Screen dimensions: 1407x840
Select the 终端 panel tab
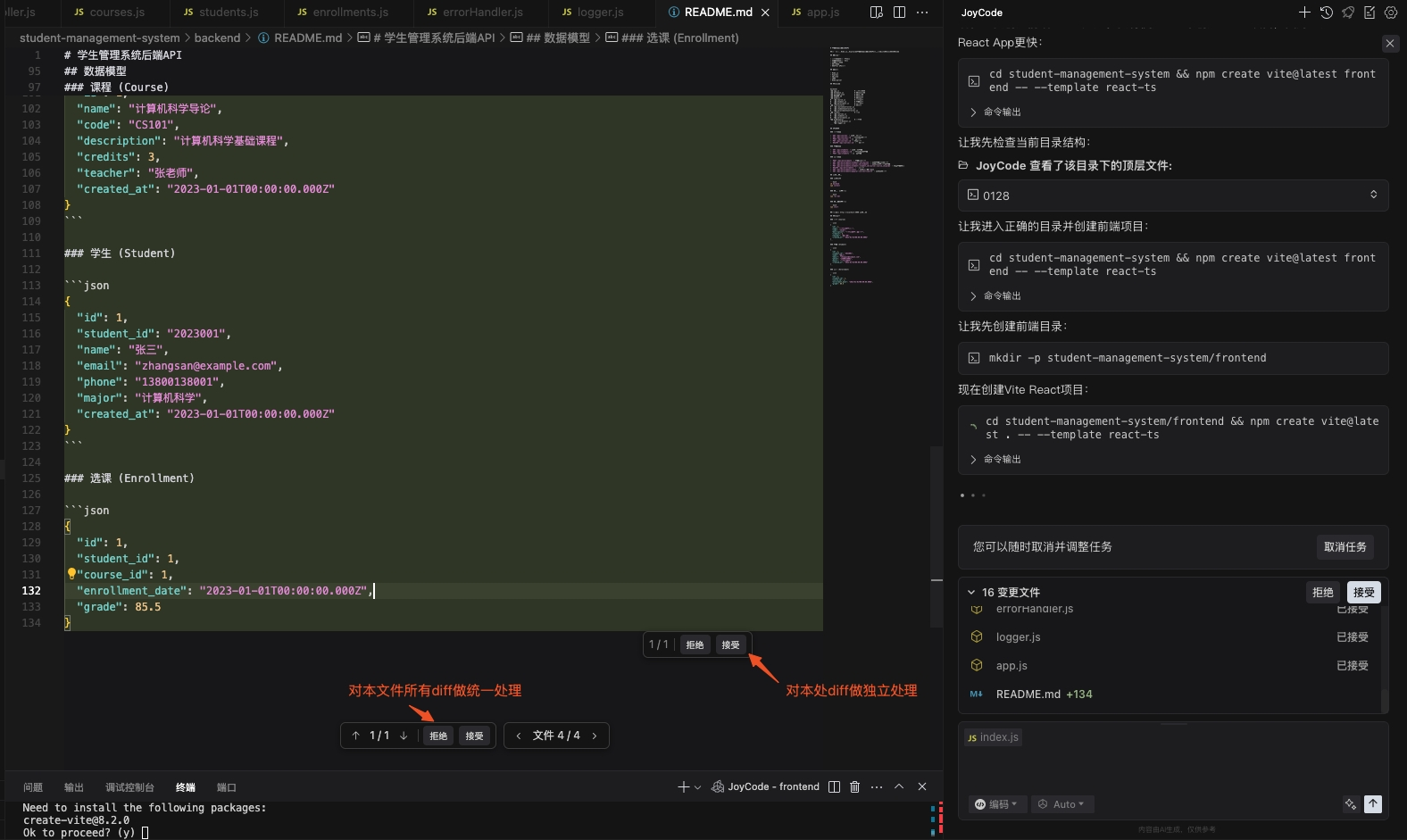tap(186, 787)
